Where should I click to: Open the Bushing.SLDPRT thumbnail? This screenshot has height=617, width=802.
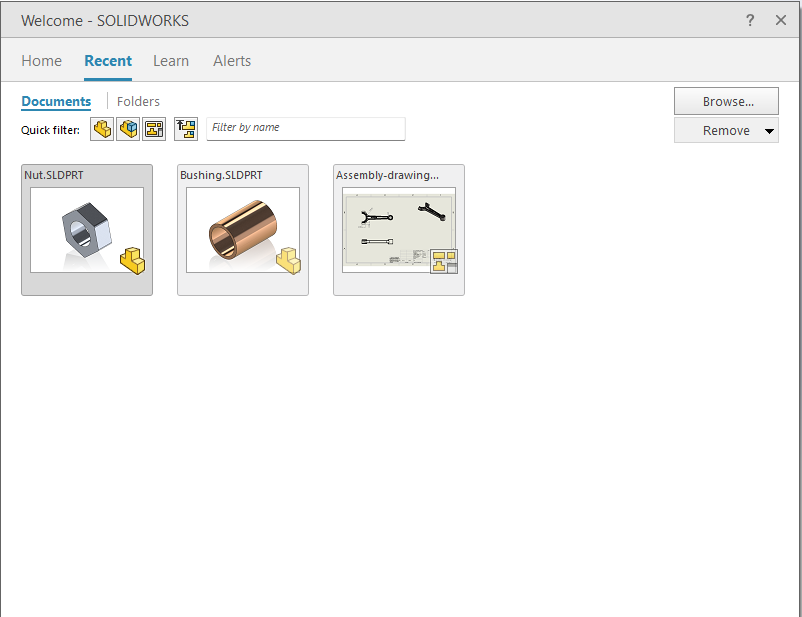[243, 230]
